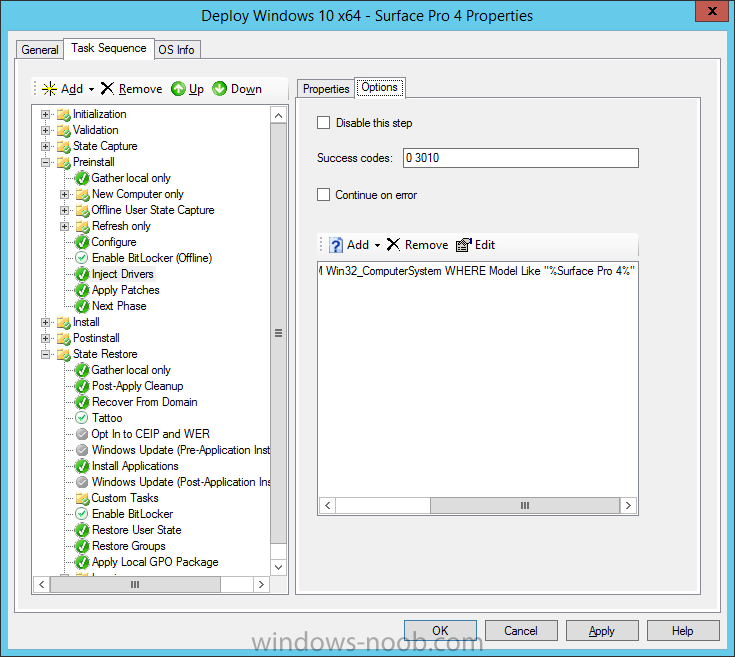This screenshot has width=735, height=657.
Task: Click the Next Phase step icon
Action: tap(82, 306)
